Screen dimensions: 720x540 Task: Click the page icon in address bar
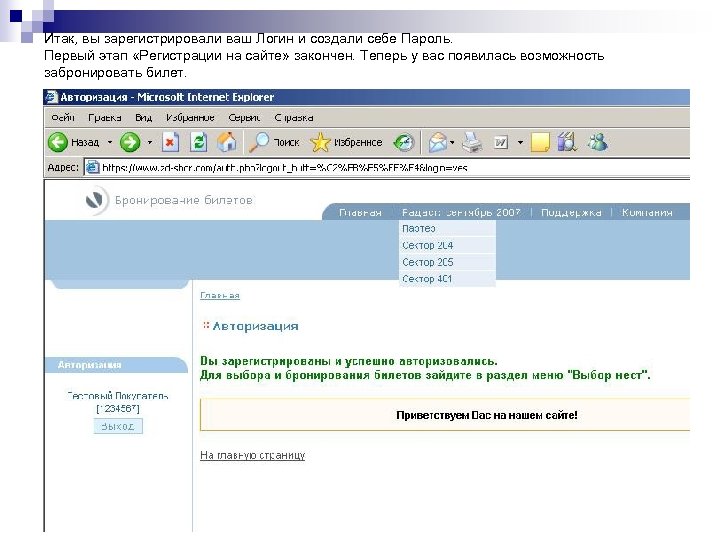pyautogui.click(x=92, y=167)
